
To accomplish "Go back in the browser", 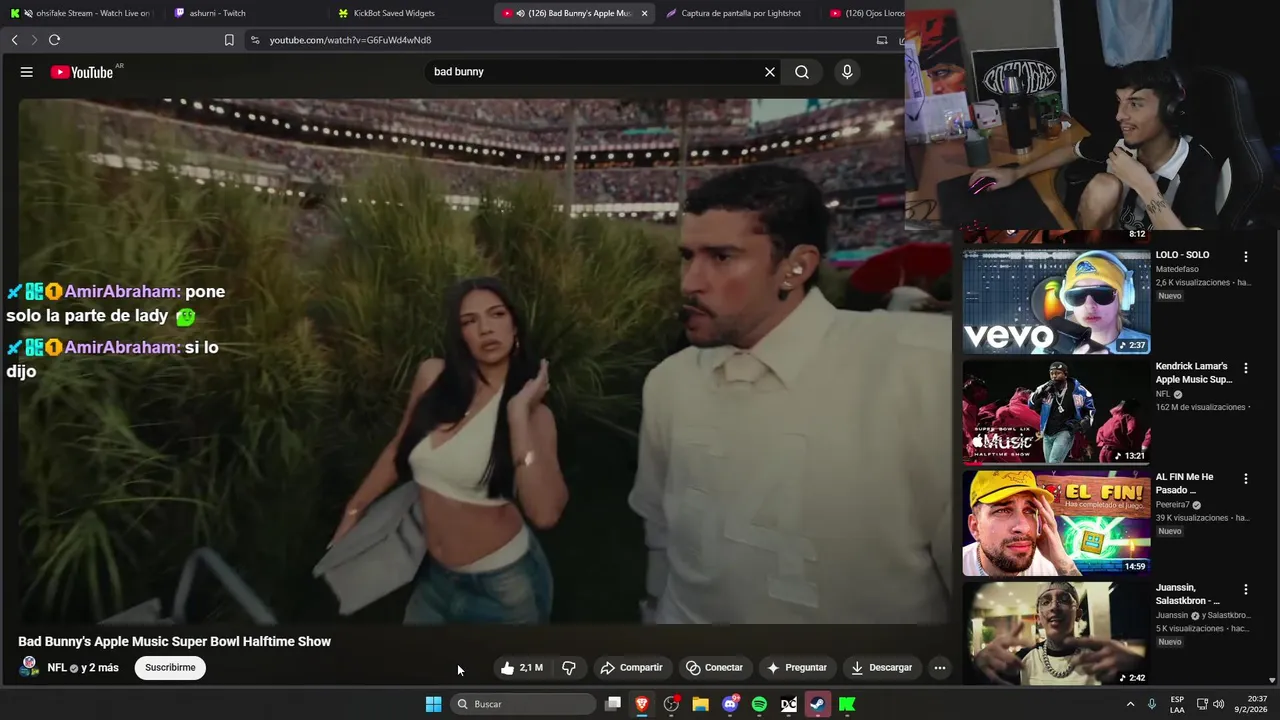I will [x=14, y=40].
